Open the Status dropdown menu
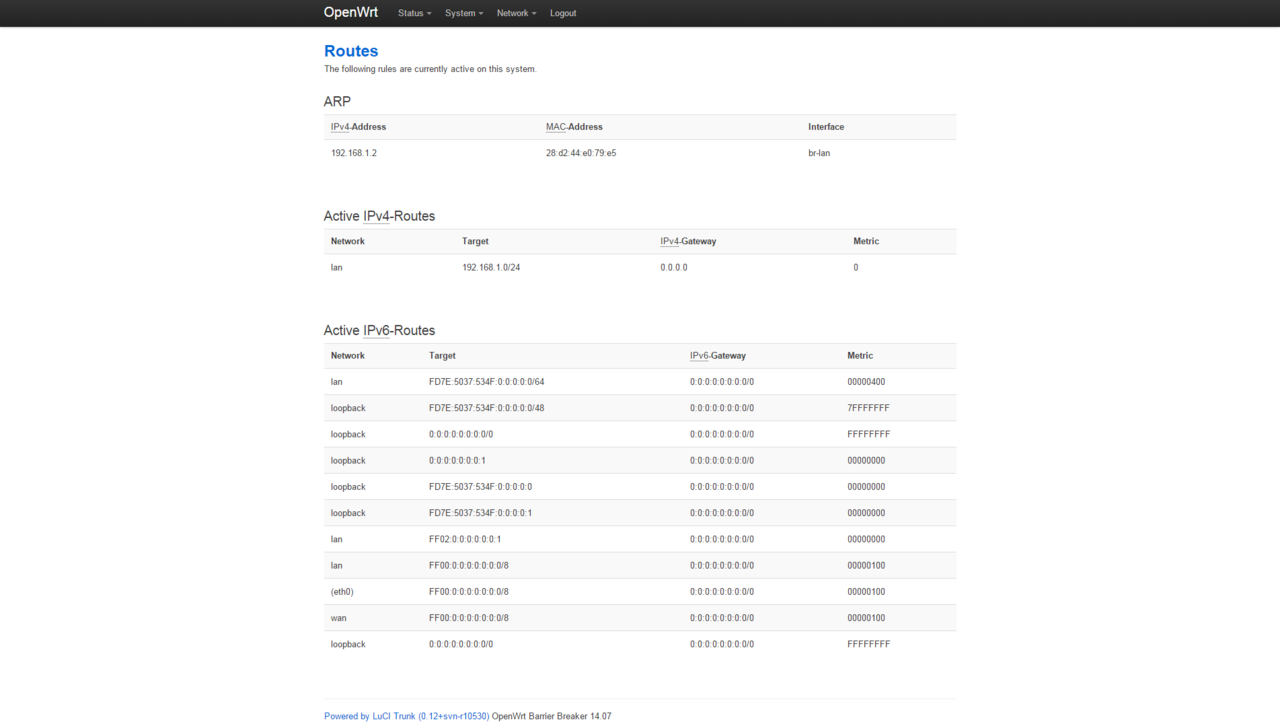 [x=415, y=13]
